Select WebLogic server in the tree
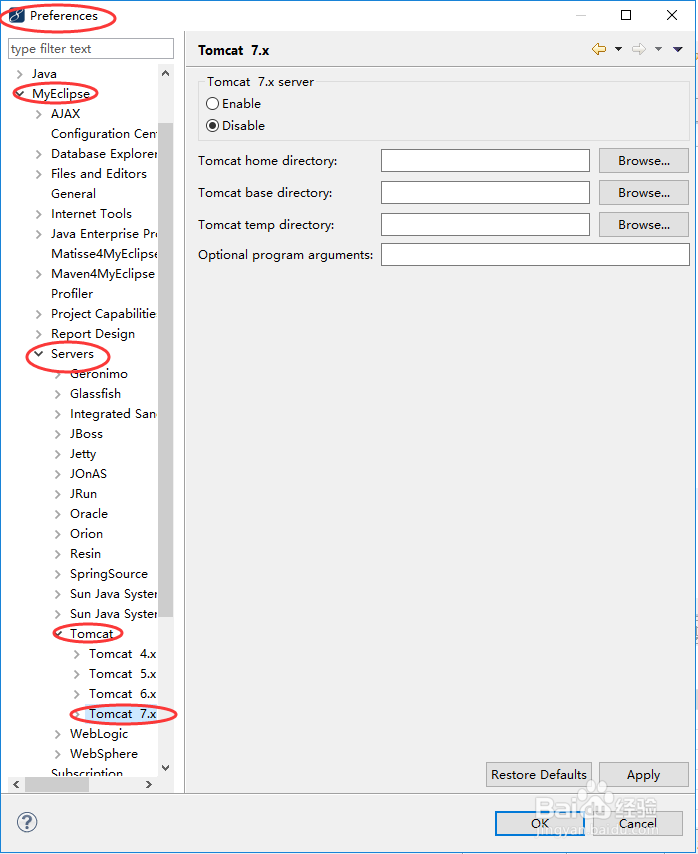698x854 pixels. coord(99,734)
